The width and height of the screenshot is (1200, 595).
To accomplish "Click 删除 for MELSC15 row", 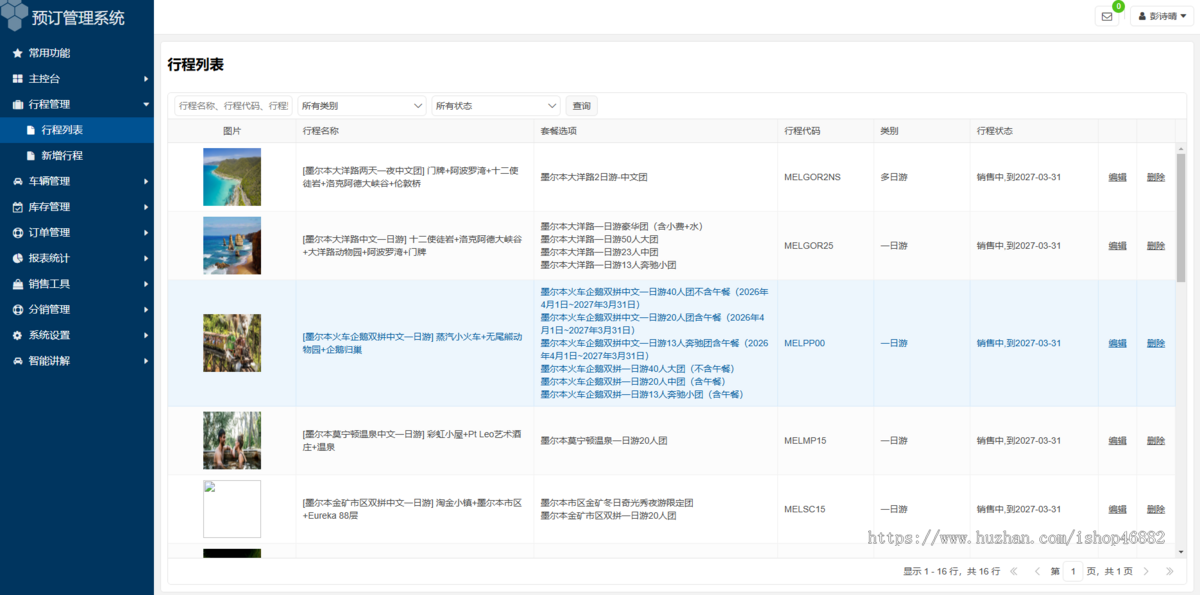I will point(1156,509).
